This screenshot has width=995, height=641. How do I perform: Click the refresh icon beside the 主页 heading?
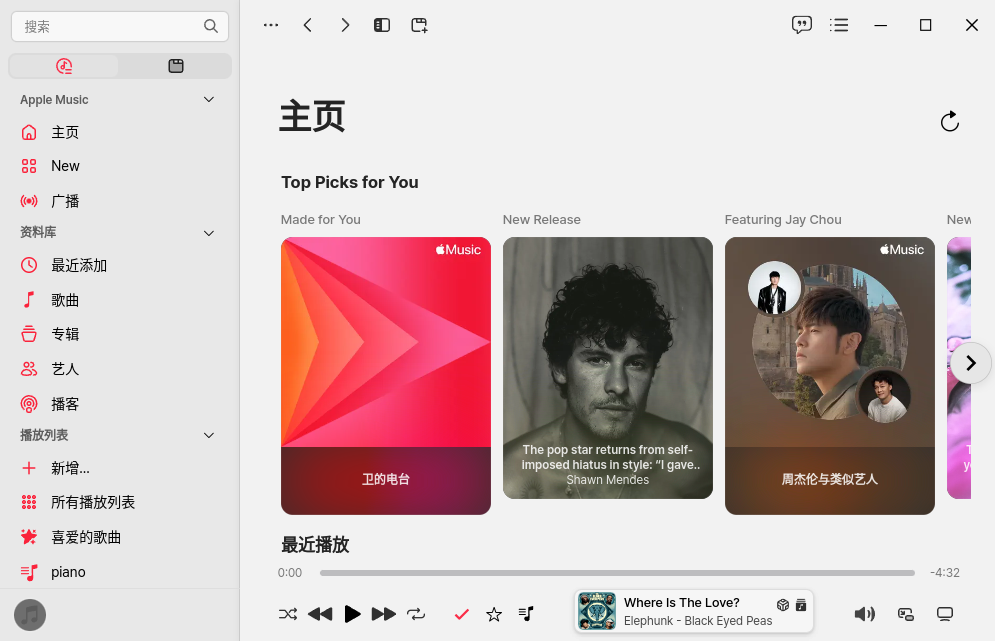pos(949,122)
